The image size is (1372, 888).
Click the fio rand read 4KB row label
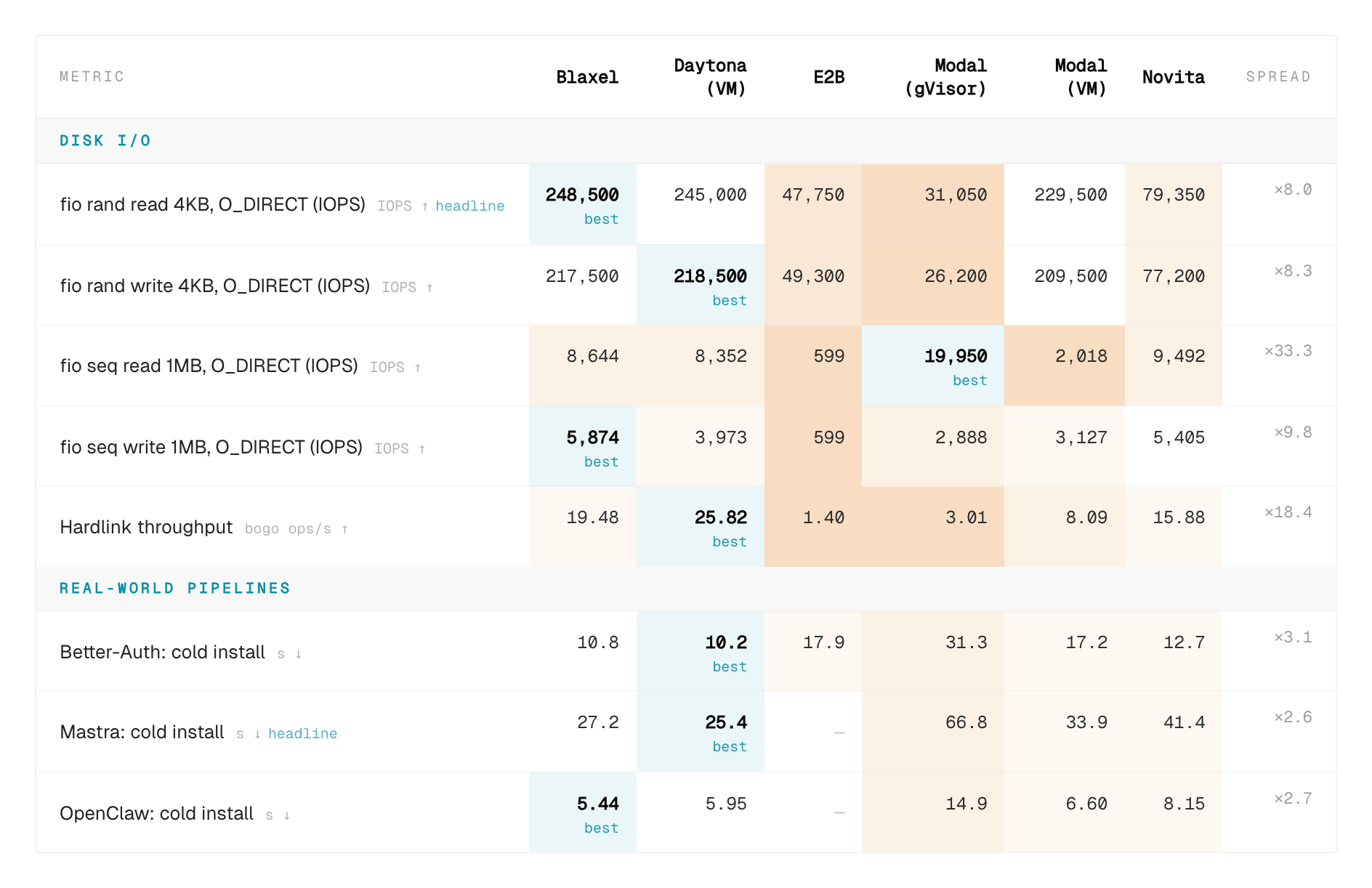tap(212, 205)
